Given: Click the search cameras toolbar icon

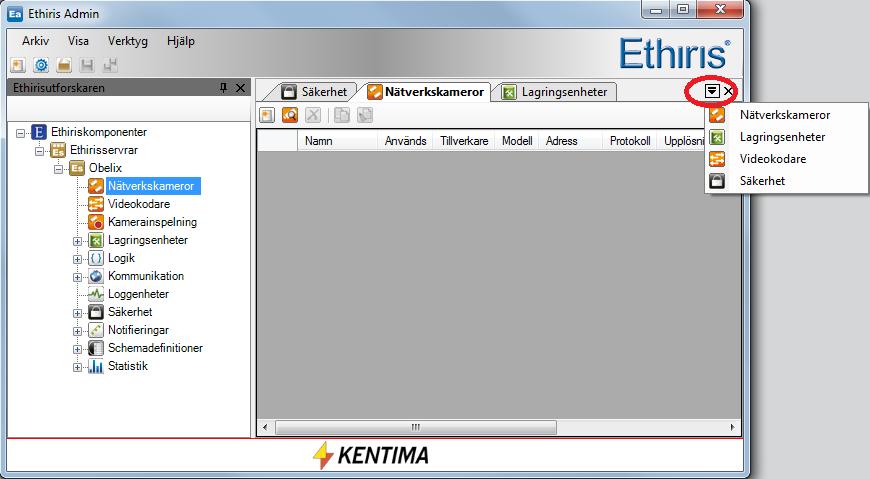Looking at the screenshot, I should pos(290,115).
